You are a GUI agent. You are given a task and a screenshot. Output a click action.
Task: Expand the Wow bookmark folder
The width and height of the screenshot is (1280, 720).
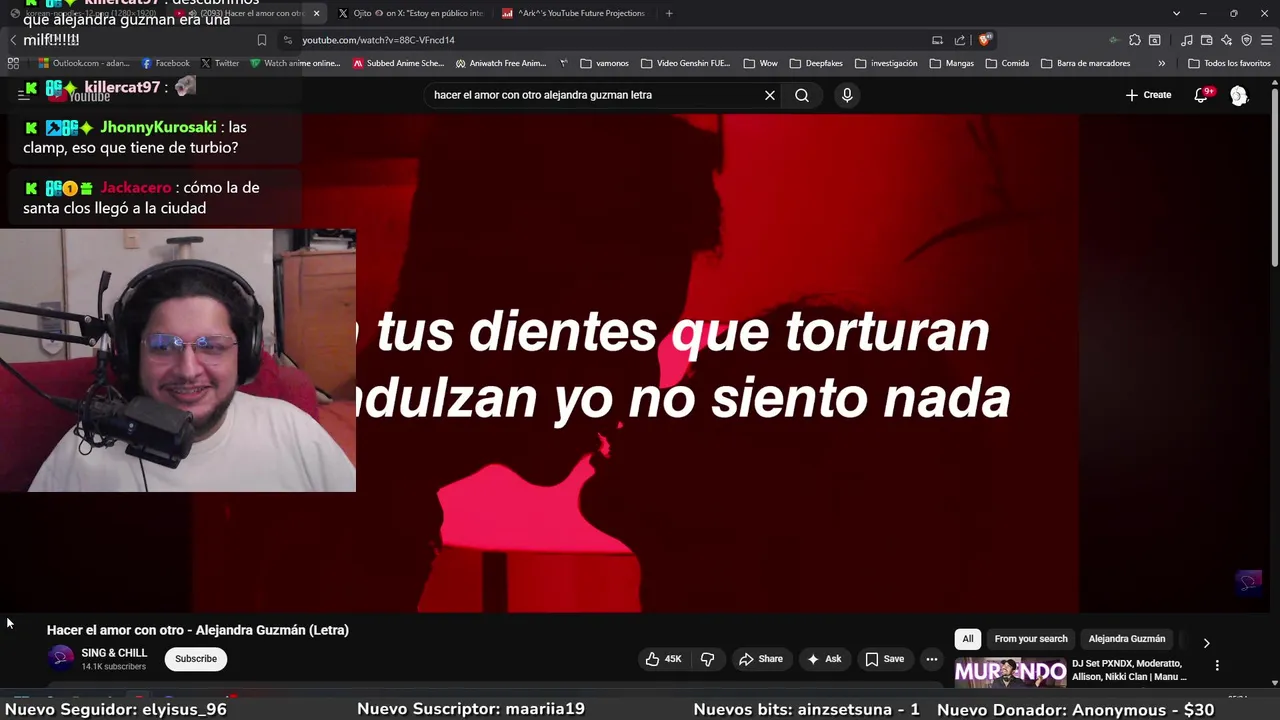point(760,63)
